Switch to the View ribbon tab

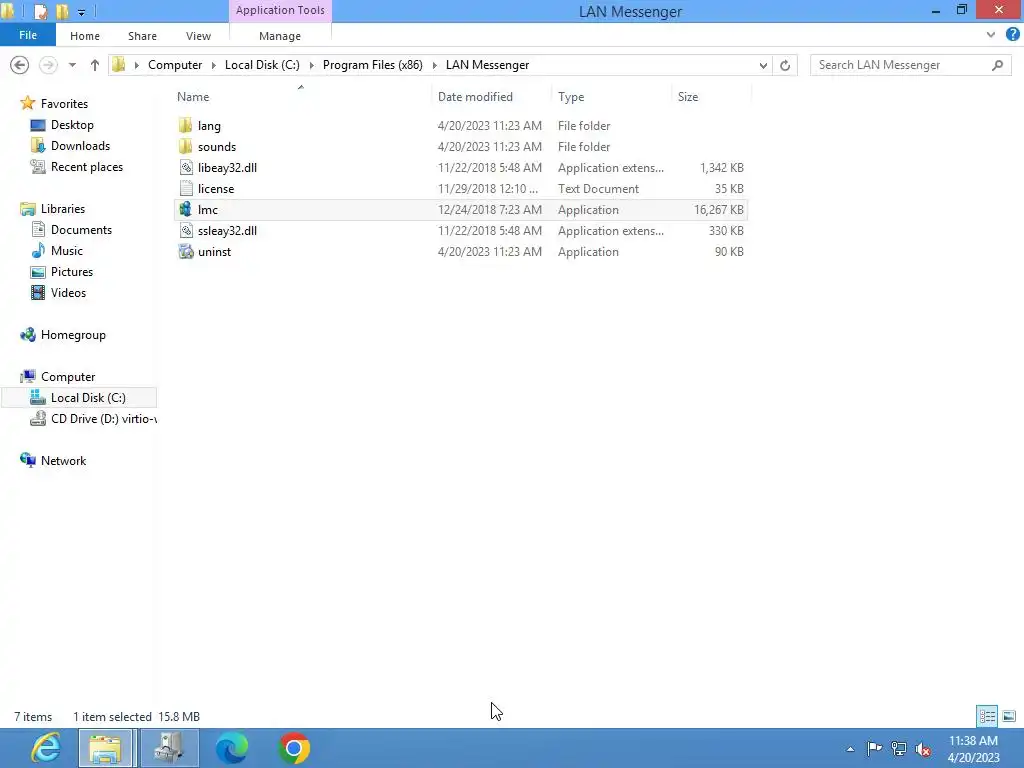click(198, 36)
